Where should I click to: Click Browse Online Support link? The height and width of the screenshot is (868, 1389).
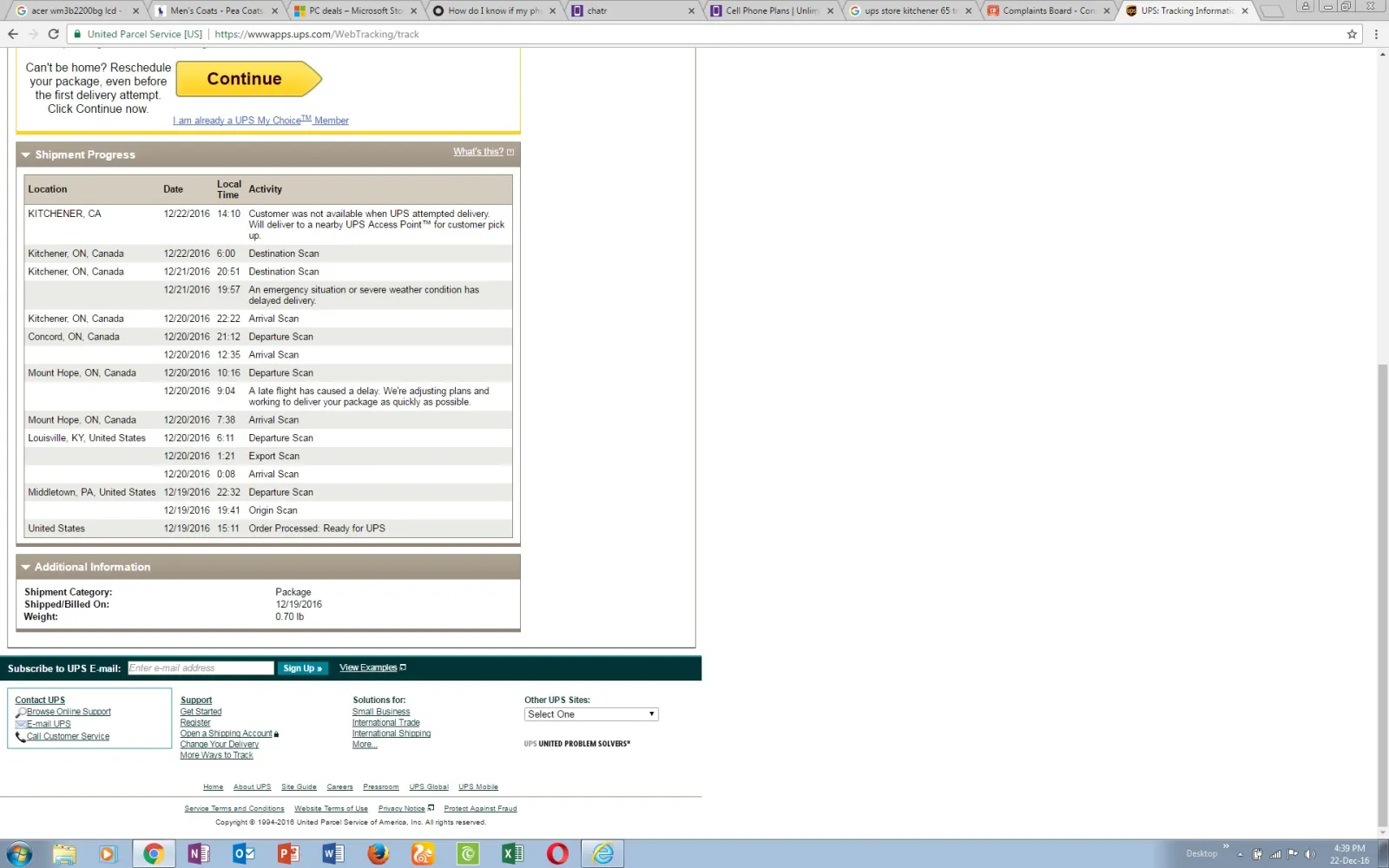[x=69, y=712]
